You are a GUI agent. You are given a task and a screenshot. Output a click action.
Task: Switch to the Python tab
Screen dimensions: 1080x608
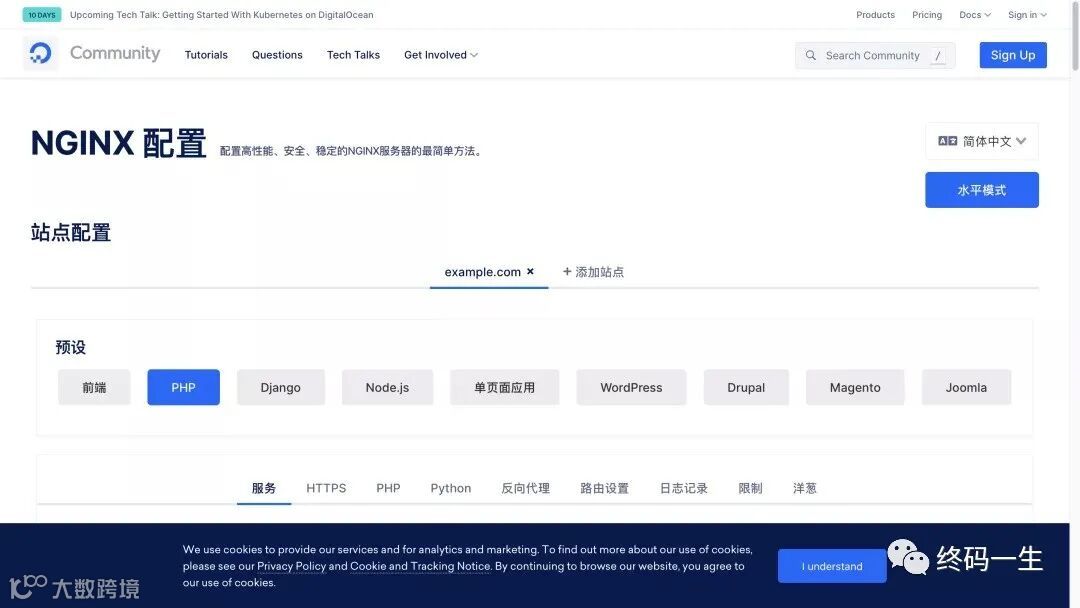pyautogui.click(x=450, y=488)
